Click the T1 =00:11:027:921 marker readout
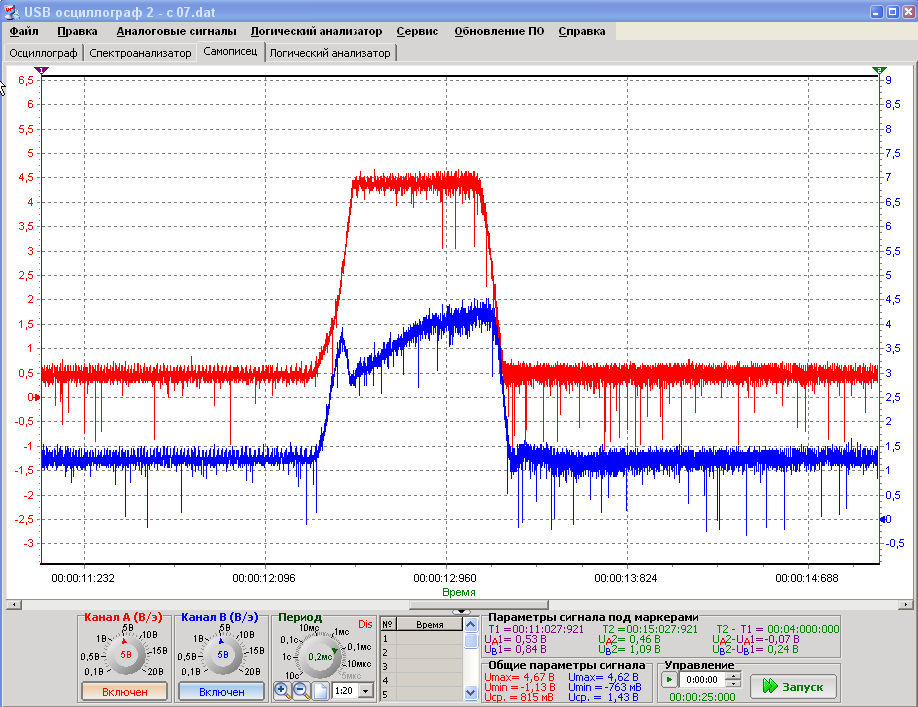The height and width of the screenshot is (707, 918). click(x=536, y=629)
